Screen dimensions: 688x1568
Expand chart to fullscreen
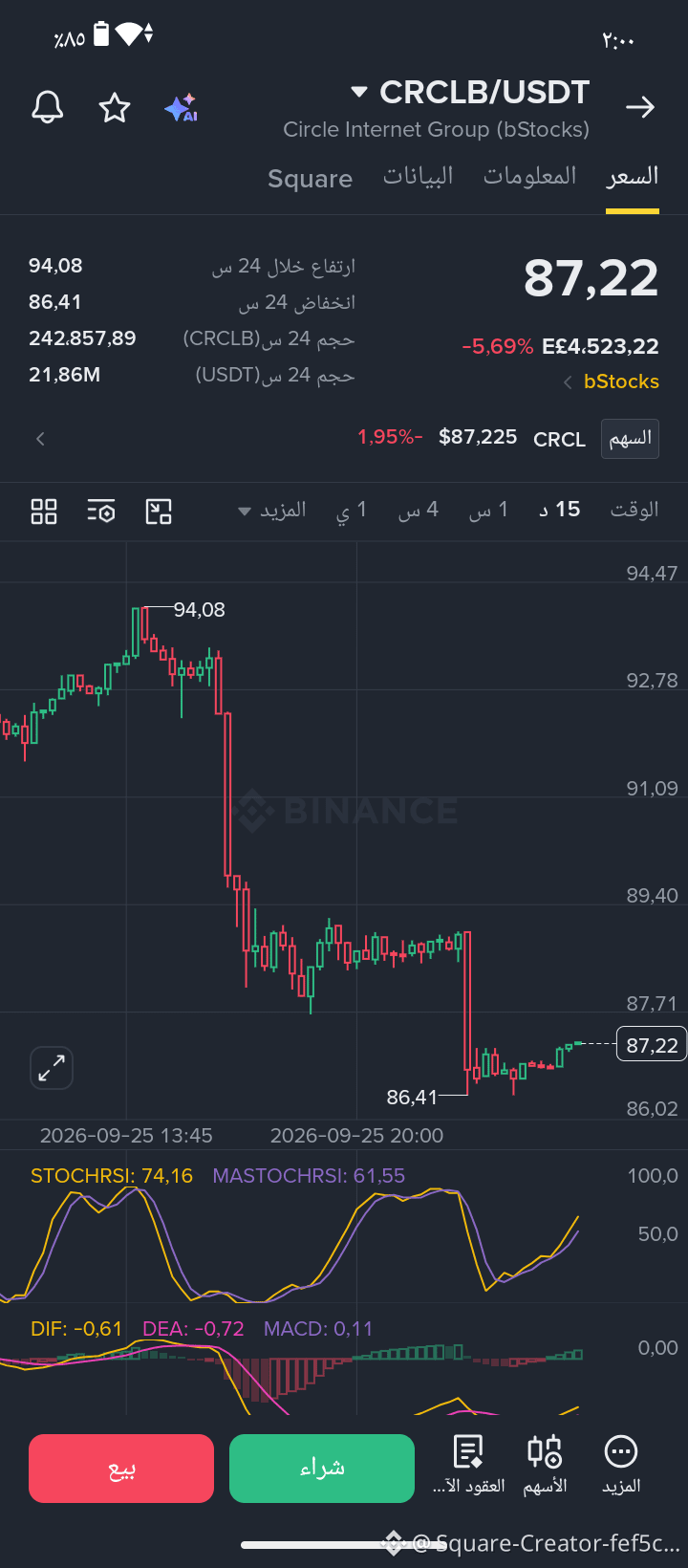click(52, 1068)
